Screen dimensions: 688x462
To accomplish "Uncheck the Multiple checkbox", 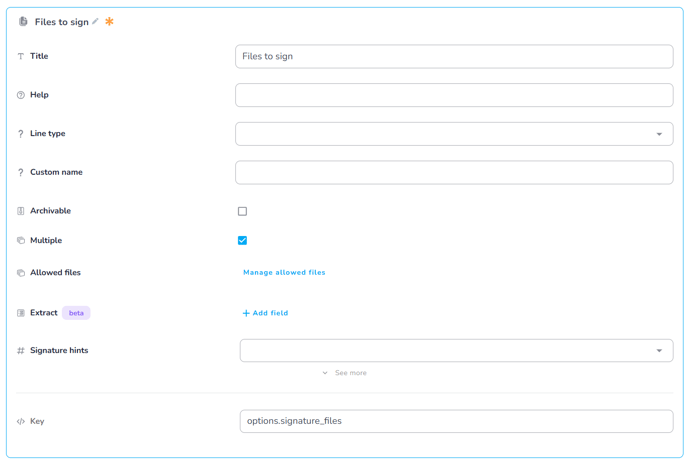I will point(242,241).
